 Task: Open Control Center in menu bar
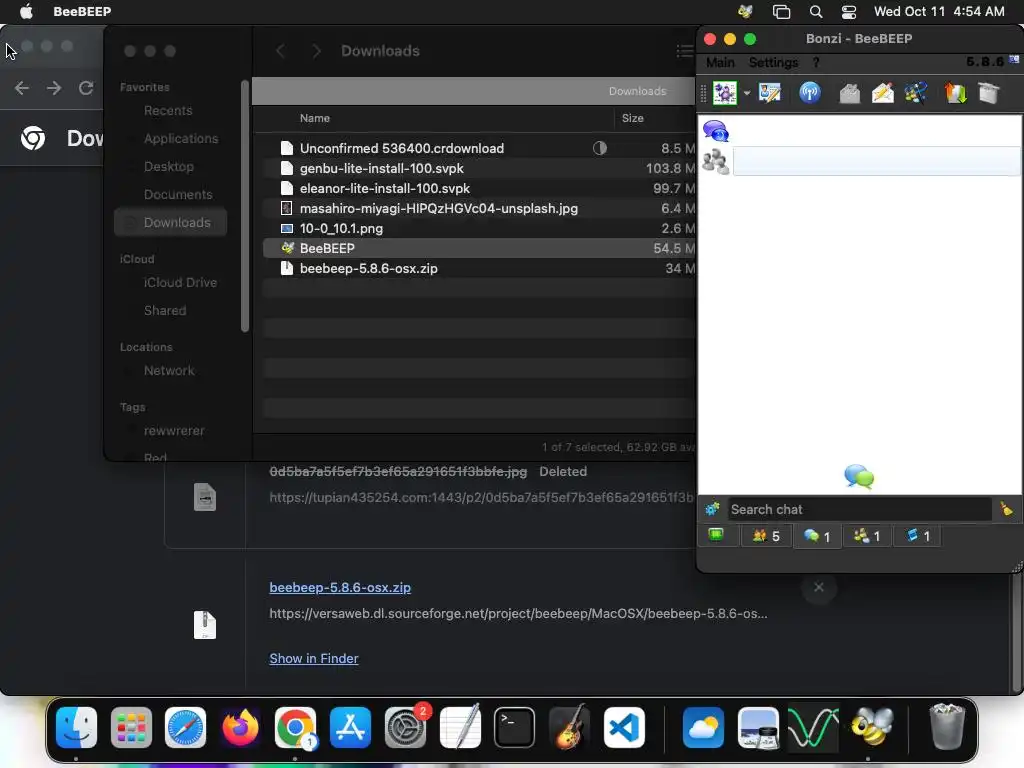click(848, 11)
